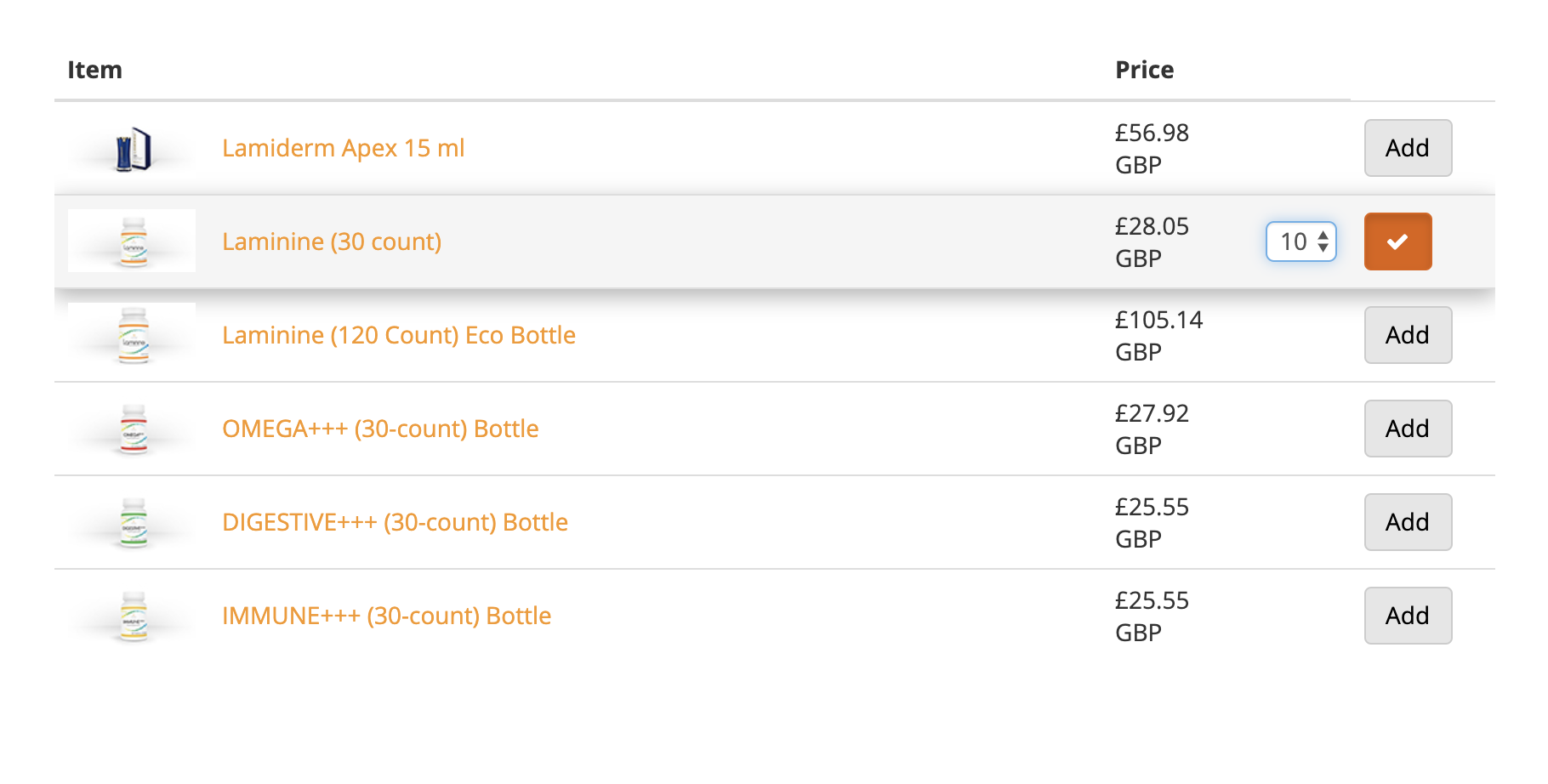Click the Lamiderm Apex product thumbnail
Viewport: 1548px width, 784px height.
click(x=134, y=150)
